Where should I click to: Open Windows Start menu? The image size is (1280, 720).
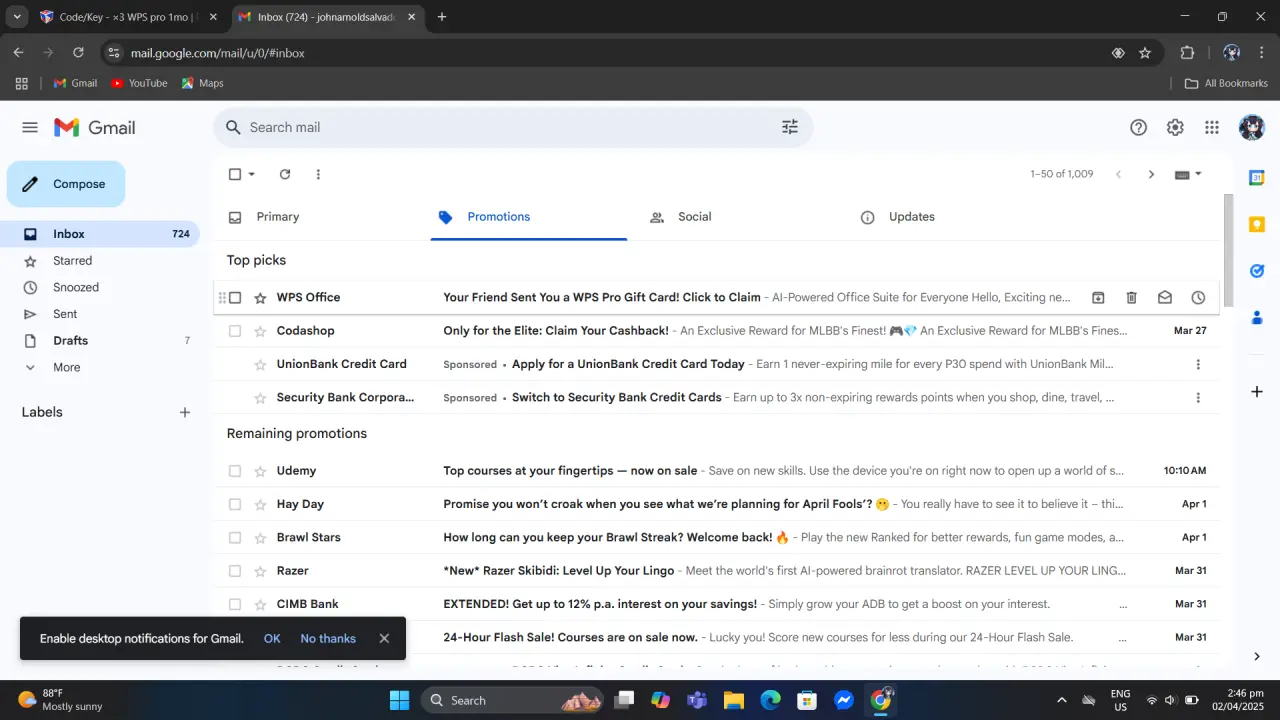[399, 700]
